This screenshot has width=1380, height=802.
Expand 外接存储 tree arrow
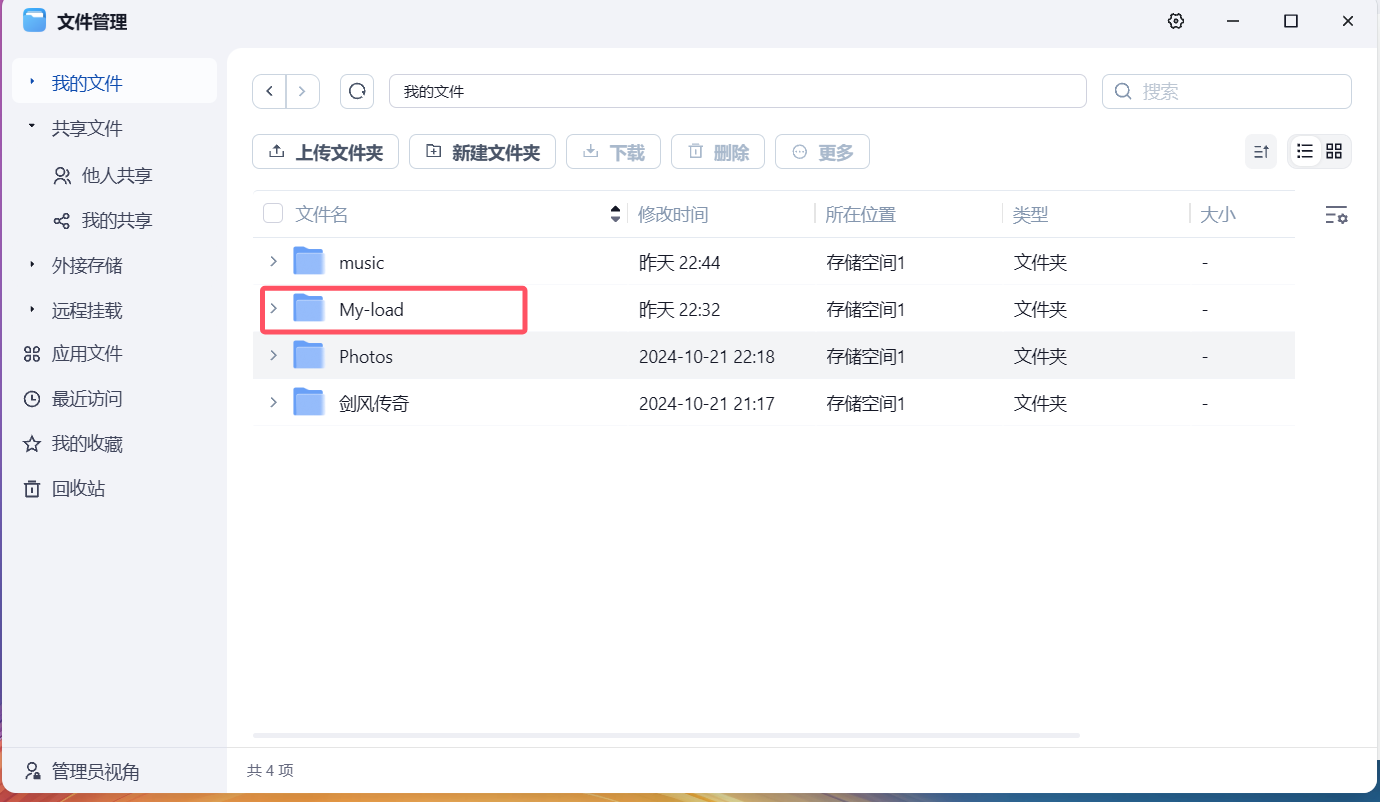coord(32,265)
